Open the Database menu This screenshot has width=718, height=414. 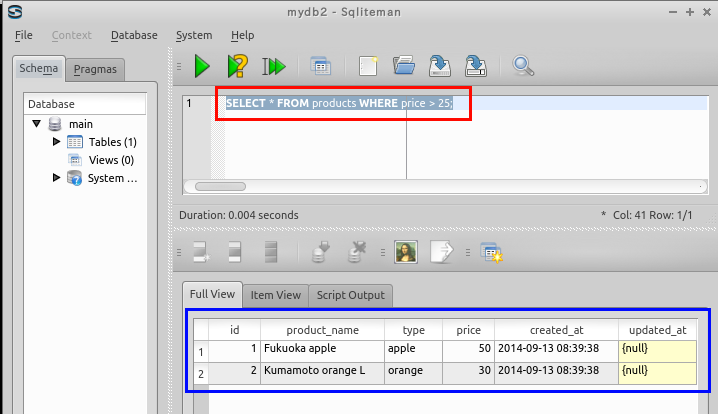pos(134,35)
